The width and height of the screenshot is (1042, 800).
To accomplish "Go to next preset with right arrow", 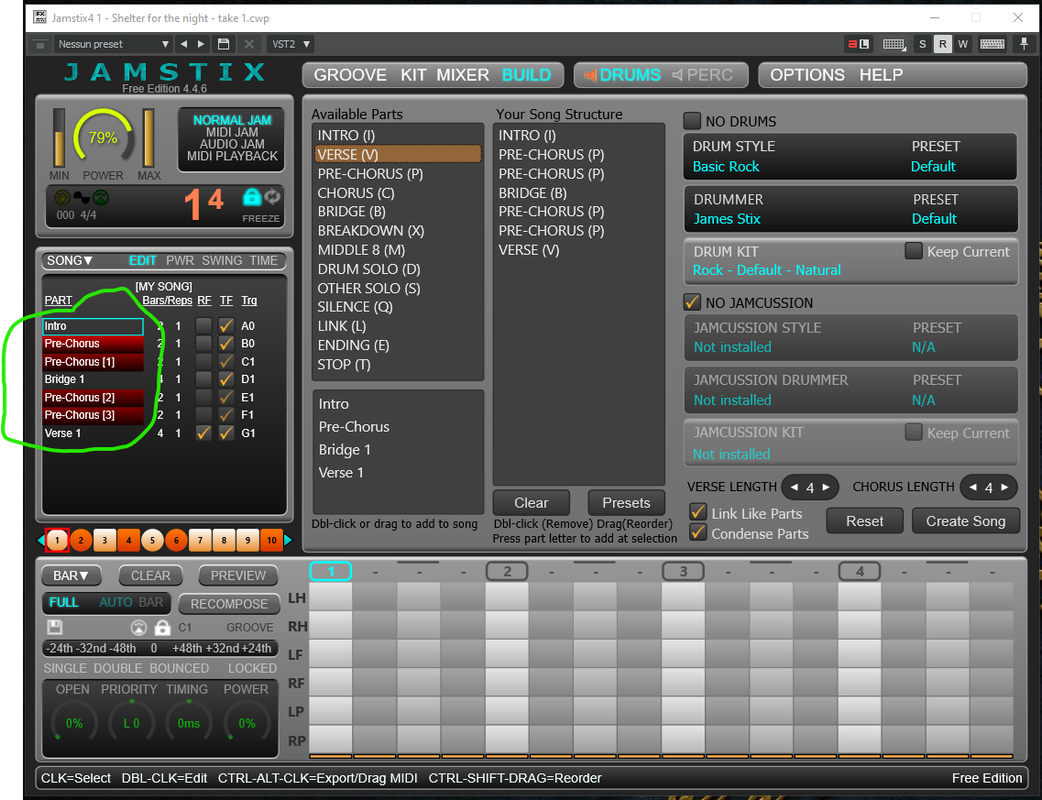I will coord(201,44).
